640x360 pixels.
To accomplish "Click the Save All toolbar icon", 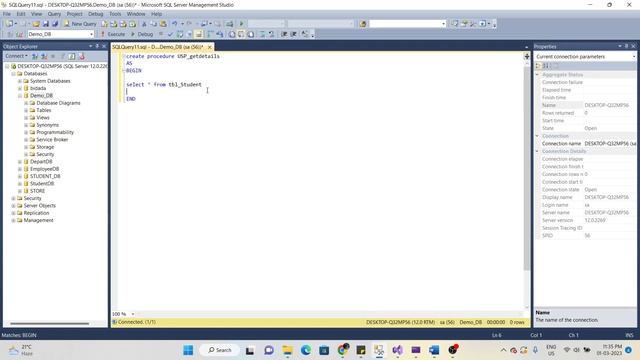I will coord(55,24).
